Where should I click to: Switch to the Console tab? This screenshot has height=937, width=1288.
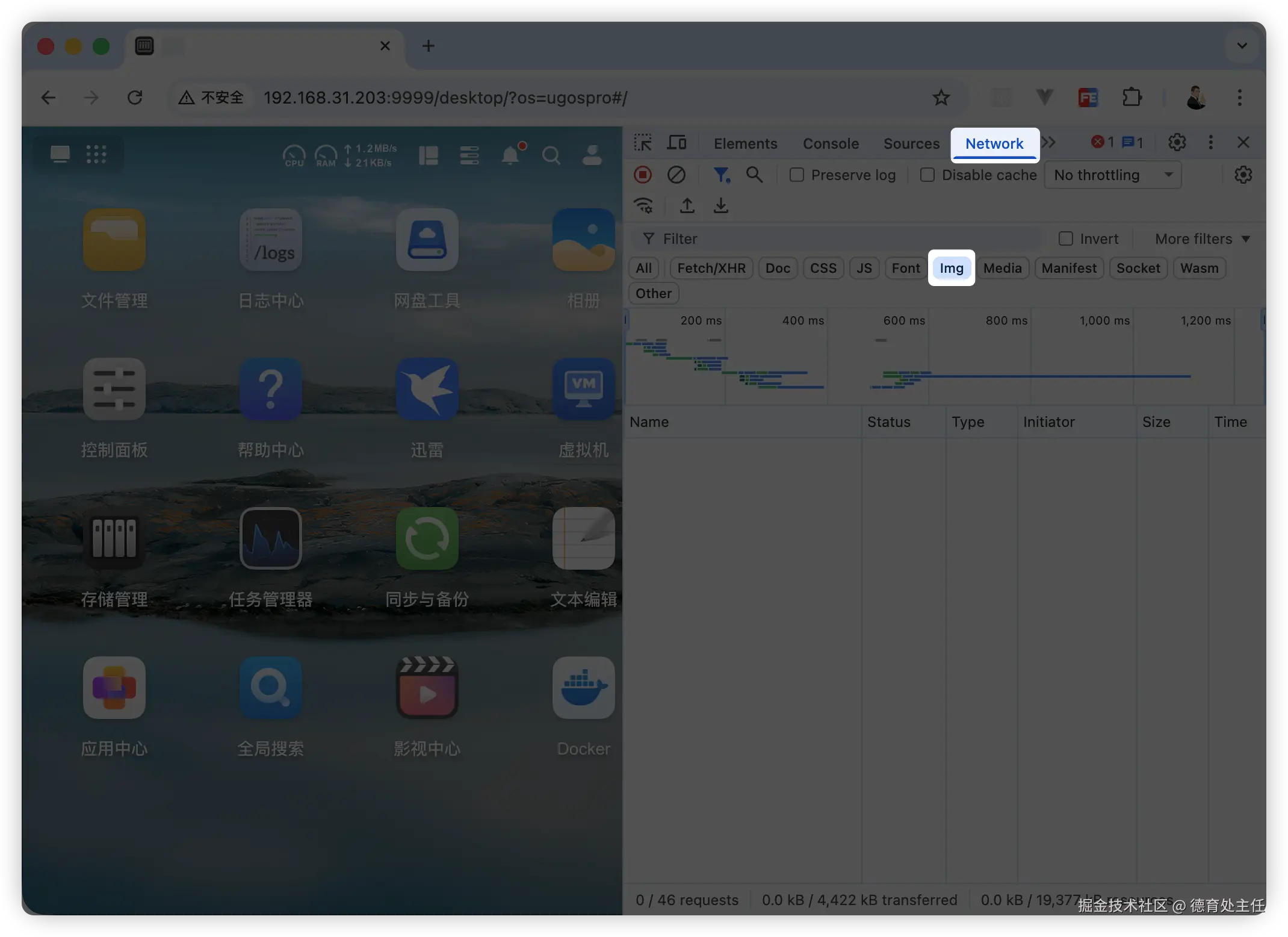click(831, 143)
